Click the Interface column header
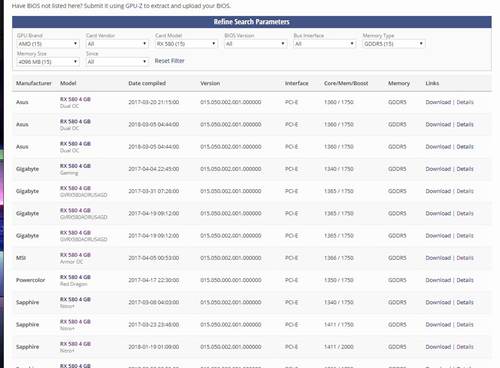 pos(297,83)
